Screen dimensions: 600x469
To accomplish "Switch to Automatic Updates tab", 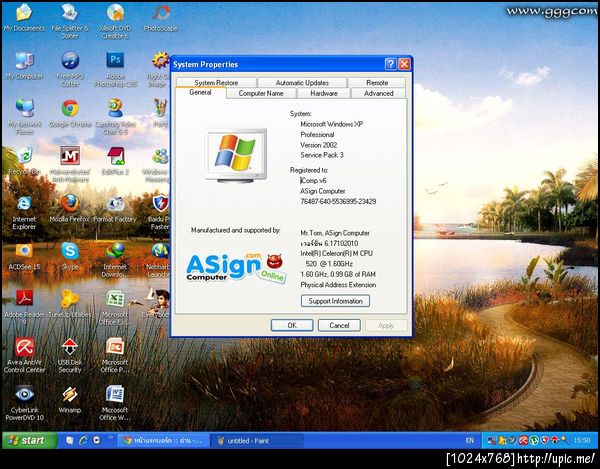I will [302, 83].
